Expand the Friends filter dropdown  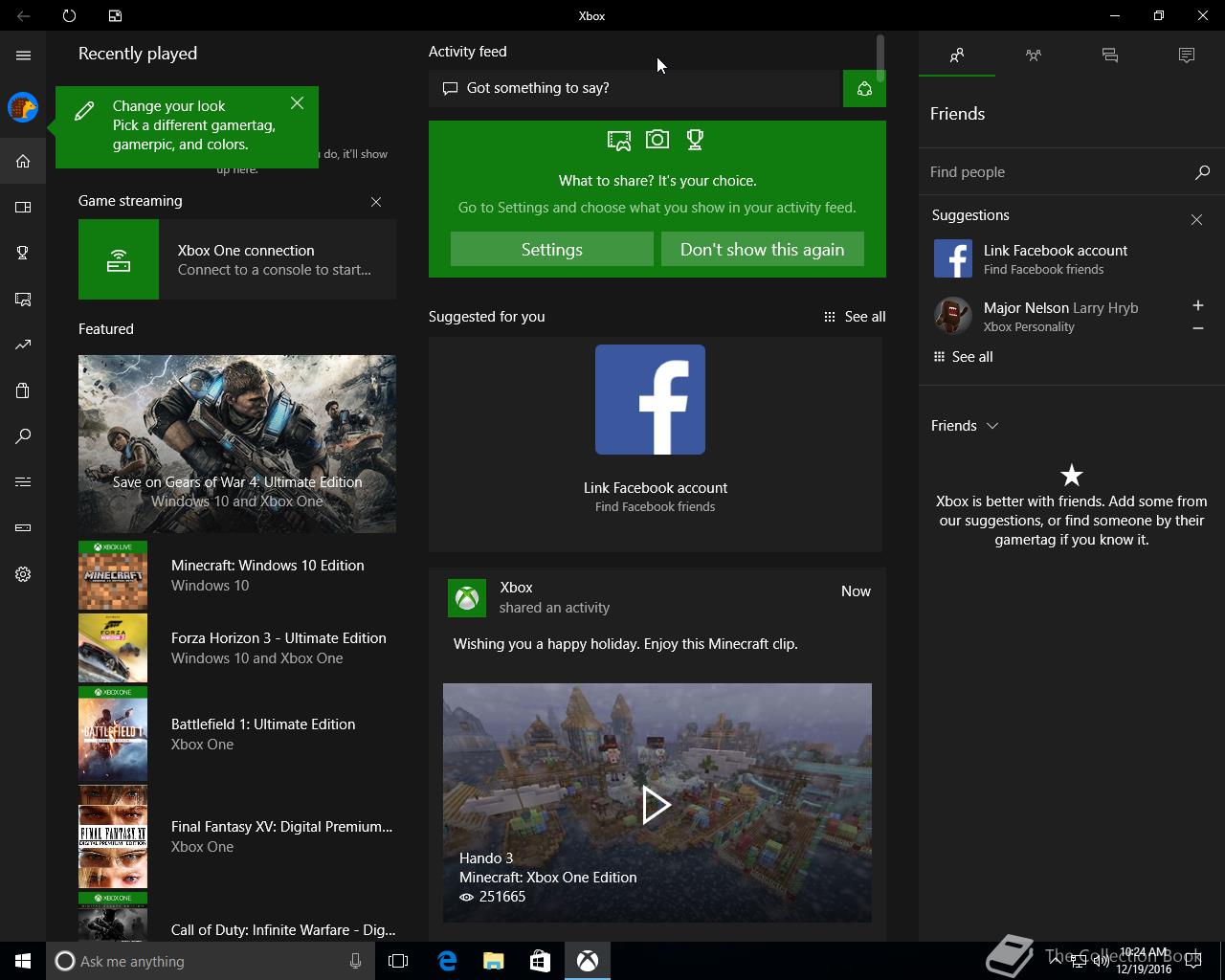click(x=965, y=426)
